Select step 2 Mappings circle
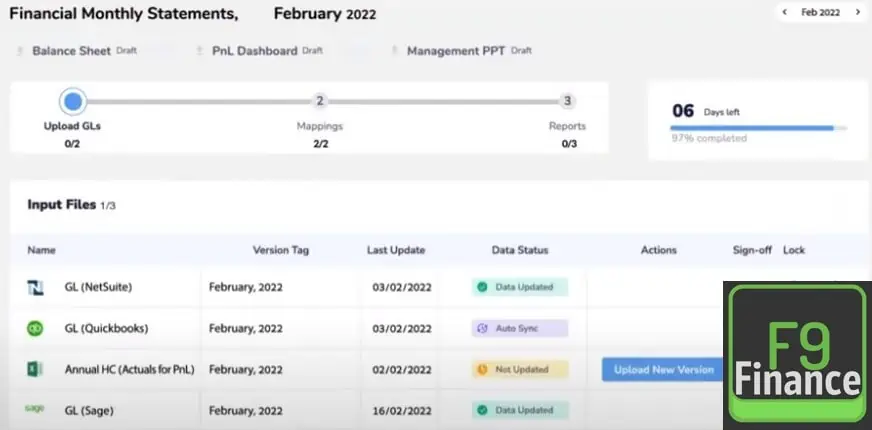This screenshot has width=872, height=430. click(319, 101)
